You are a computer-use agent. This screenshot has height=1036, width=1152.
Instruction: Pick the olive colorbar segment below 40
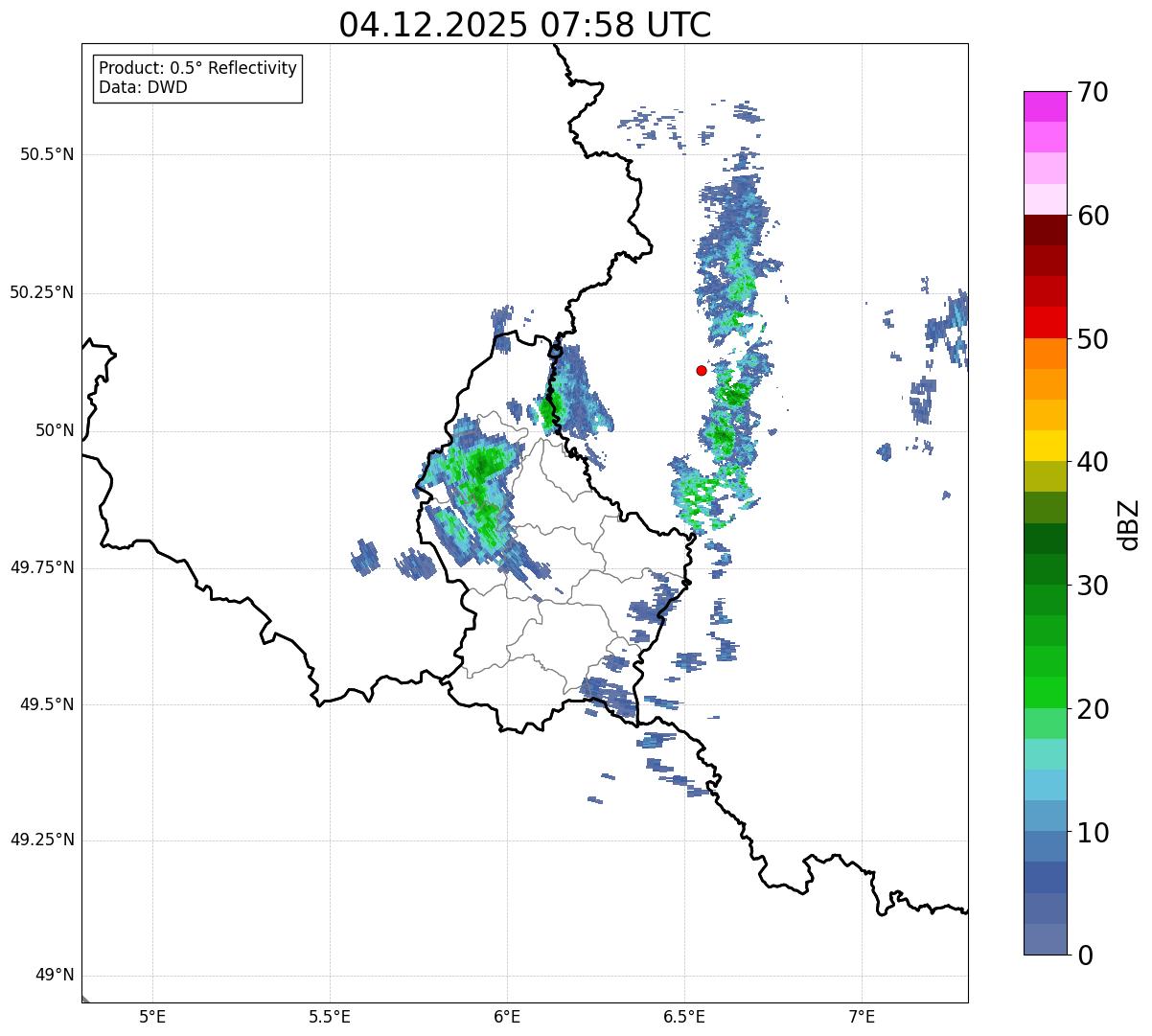coord(1046,476)
